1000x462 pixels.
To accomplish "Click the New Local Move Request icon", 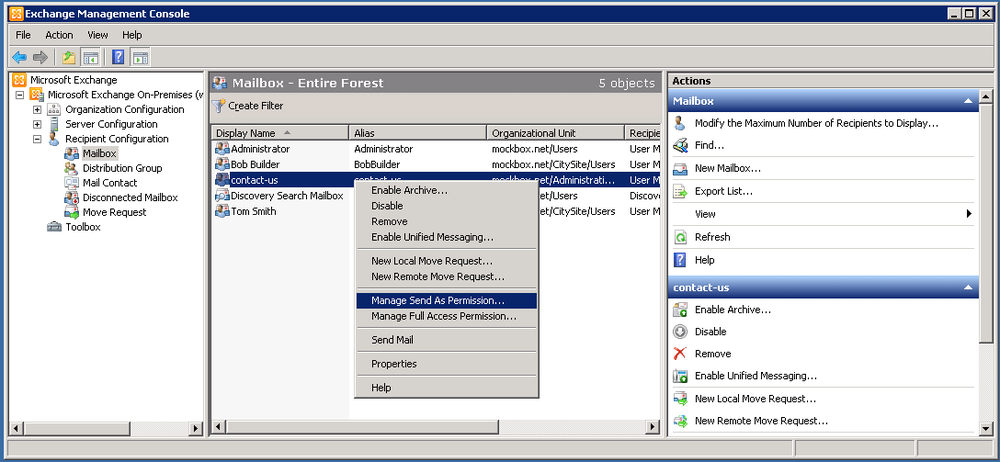I will [x=680, y=399].
